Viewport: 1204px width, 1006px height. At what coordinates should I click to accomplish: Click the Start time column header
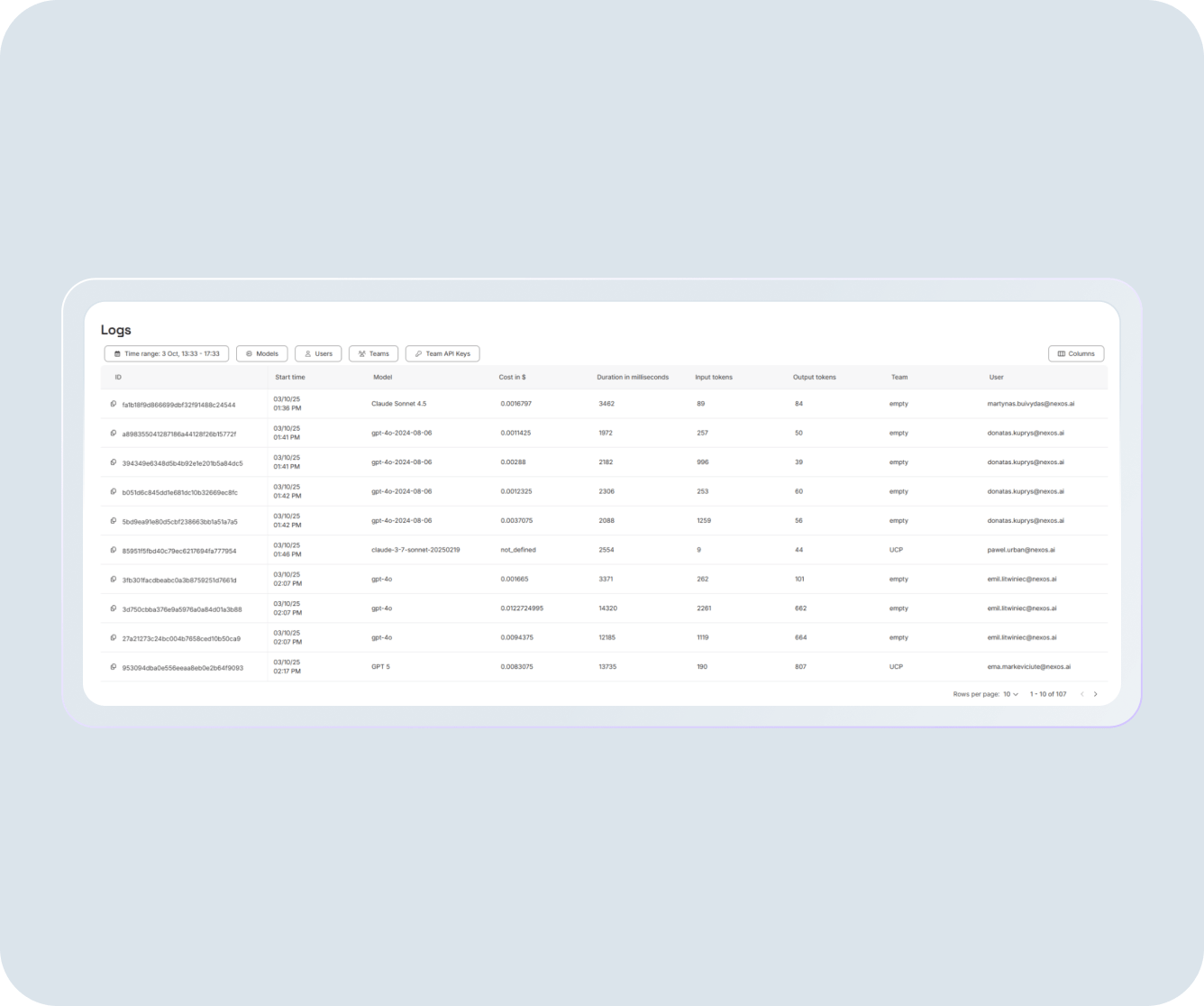291,377
